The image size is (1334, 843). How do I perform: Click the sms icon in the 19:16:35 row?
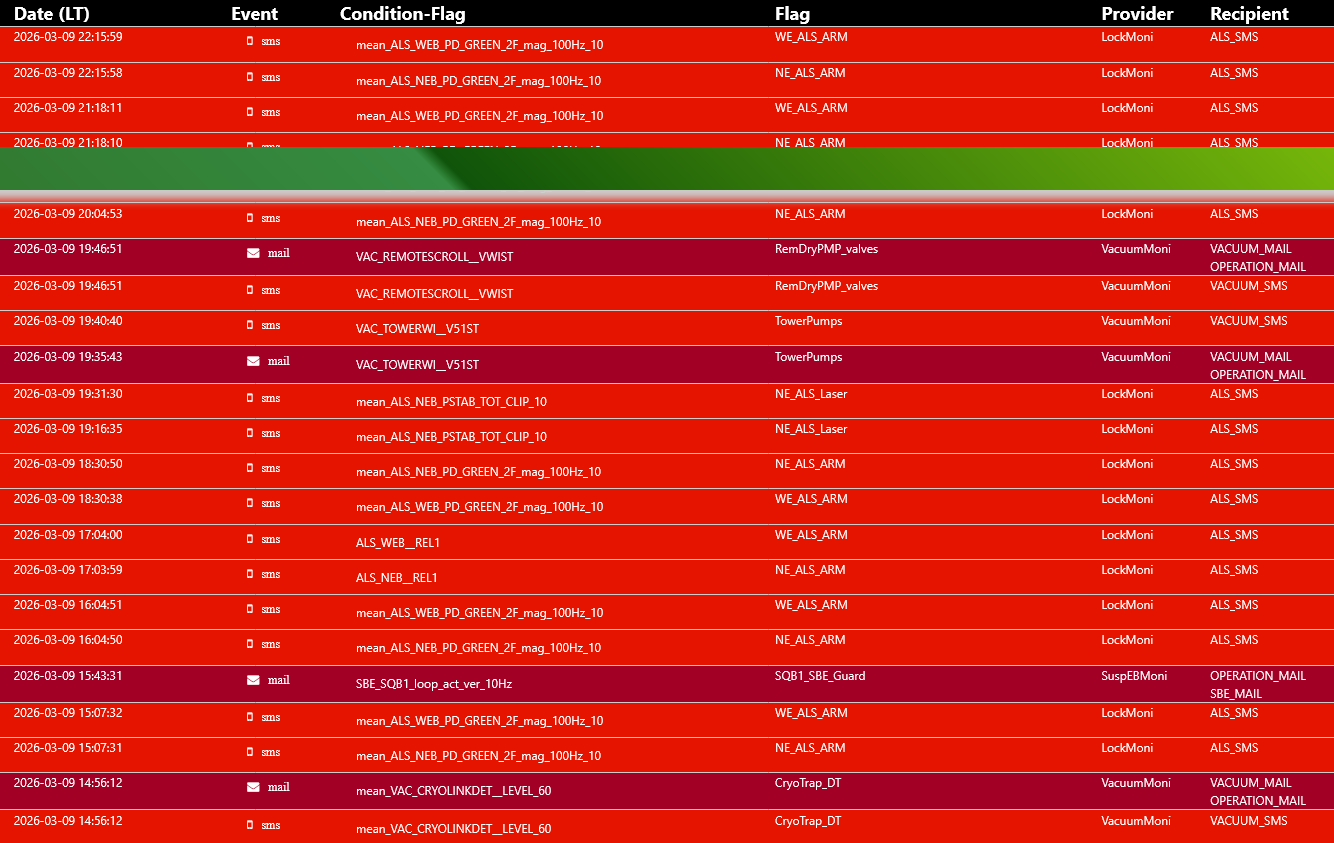click(x=250, y=433)
